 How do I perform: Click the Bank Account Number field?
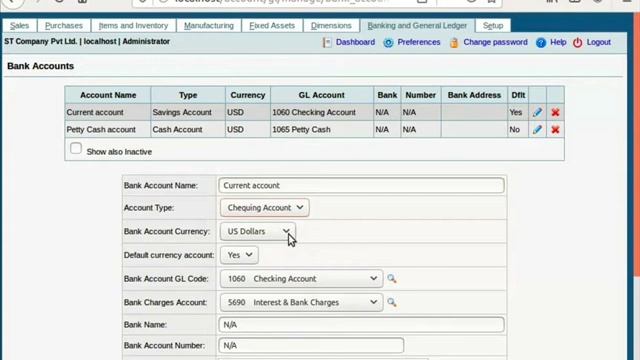pos(311,345)
